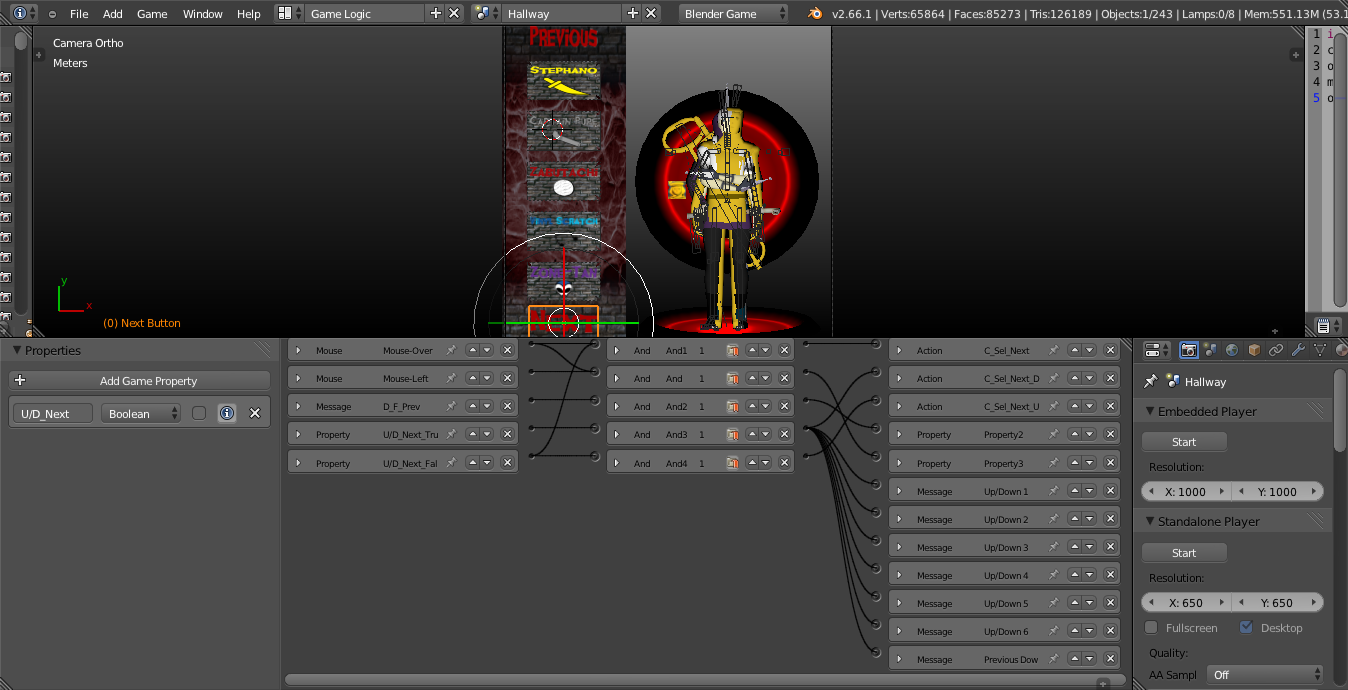Toggle U/D_Next boolean value checkbox
This screenshot has width=1348, height=690.
pyautogui.click(x=199, y=413)
